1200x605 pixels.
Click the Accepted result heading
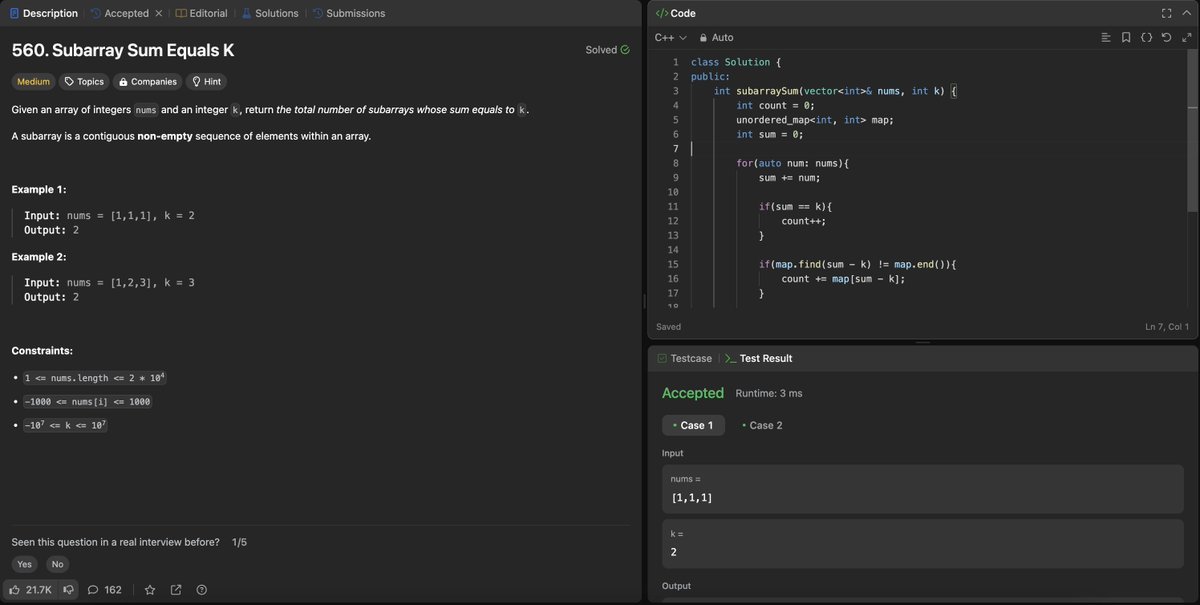(693, 393)
